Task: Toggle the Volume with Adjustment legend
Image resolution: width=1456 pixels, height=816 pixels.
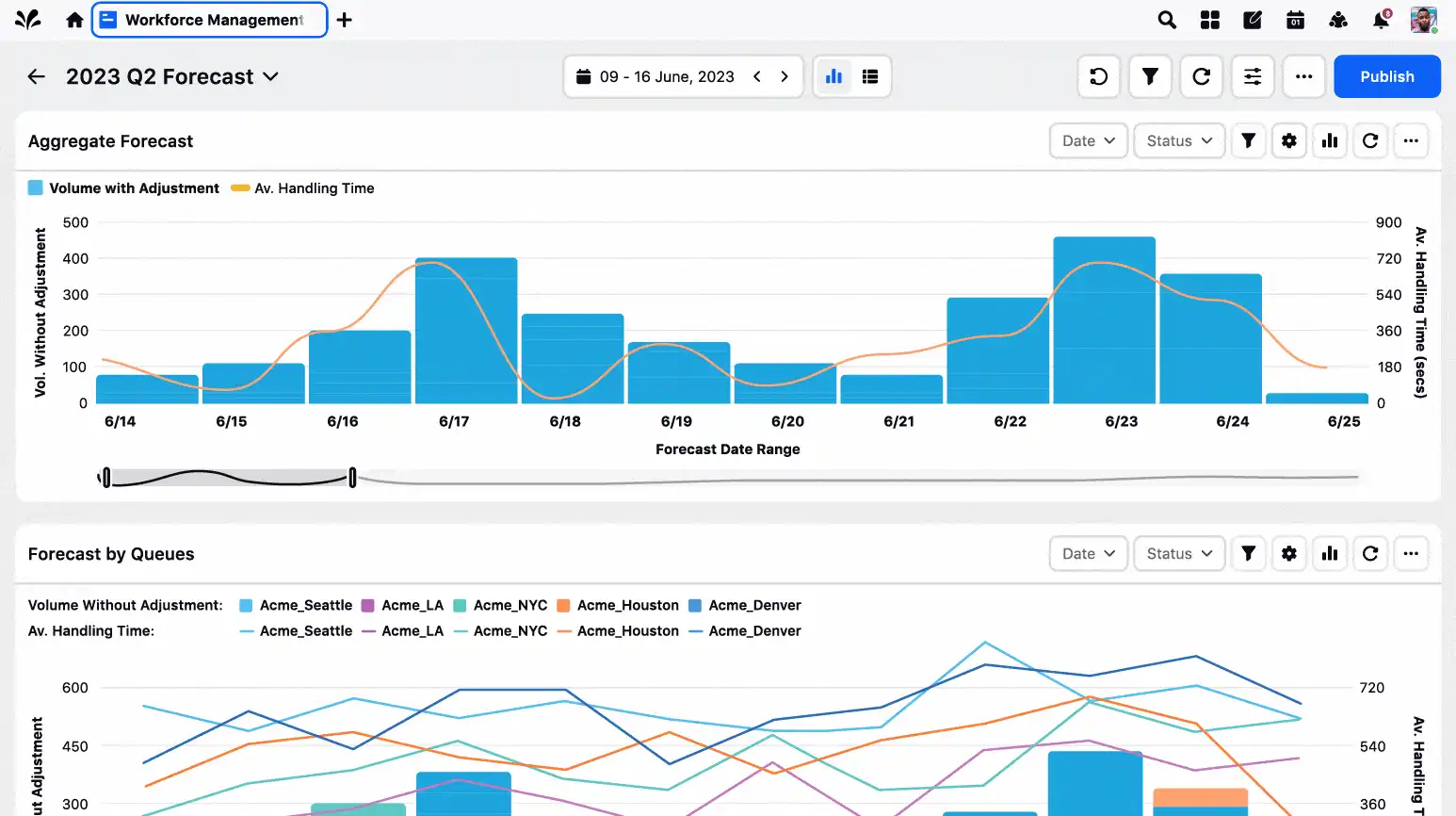Action: point(123,188)
